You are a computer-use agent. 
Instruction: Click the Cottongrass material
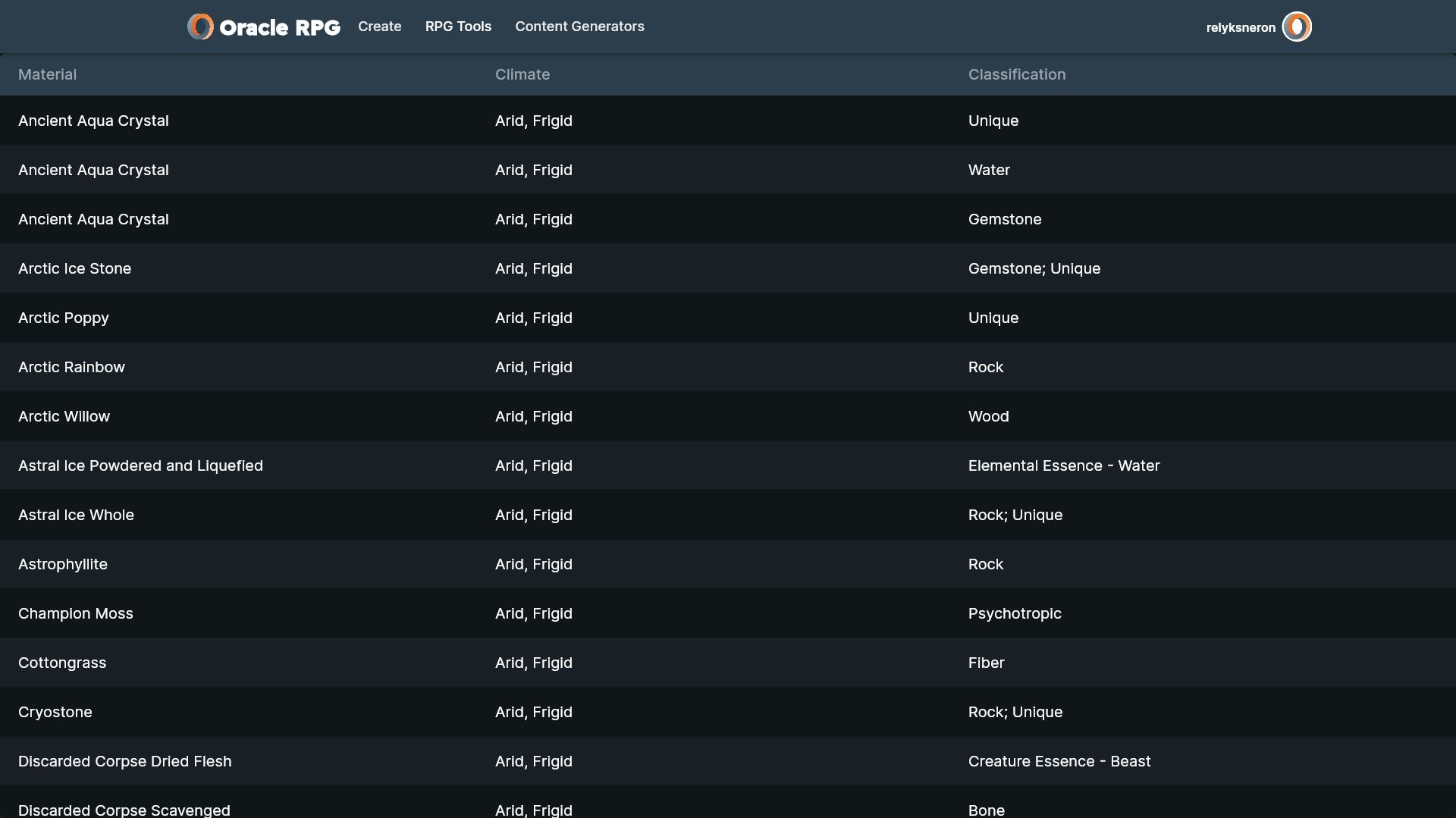[62, 663]
